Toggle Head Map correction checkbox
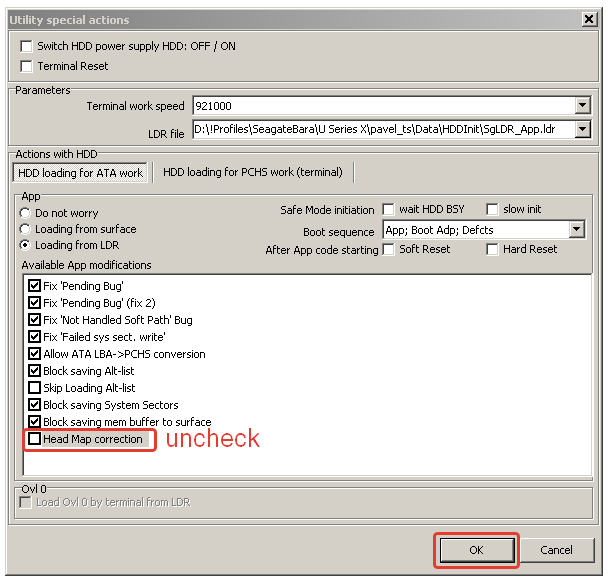This screenshot has width=612, height=582. (35, 439)
